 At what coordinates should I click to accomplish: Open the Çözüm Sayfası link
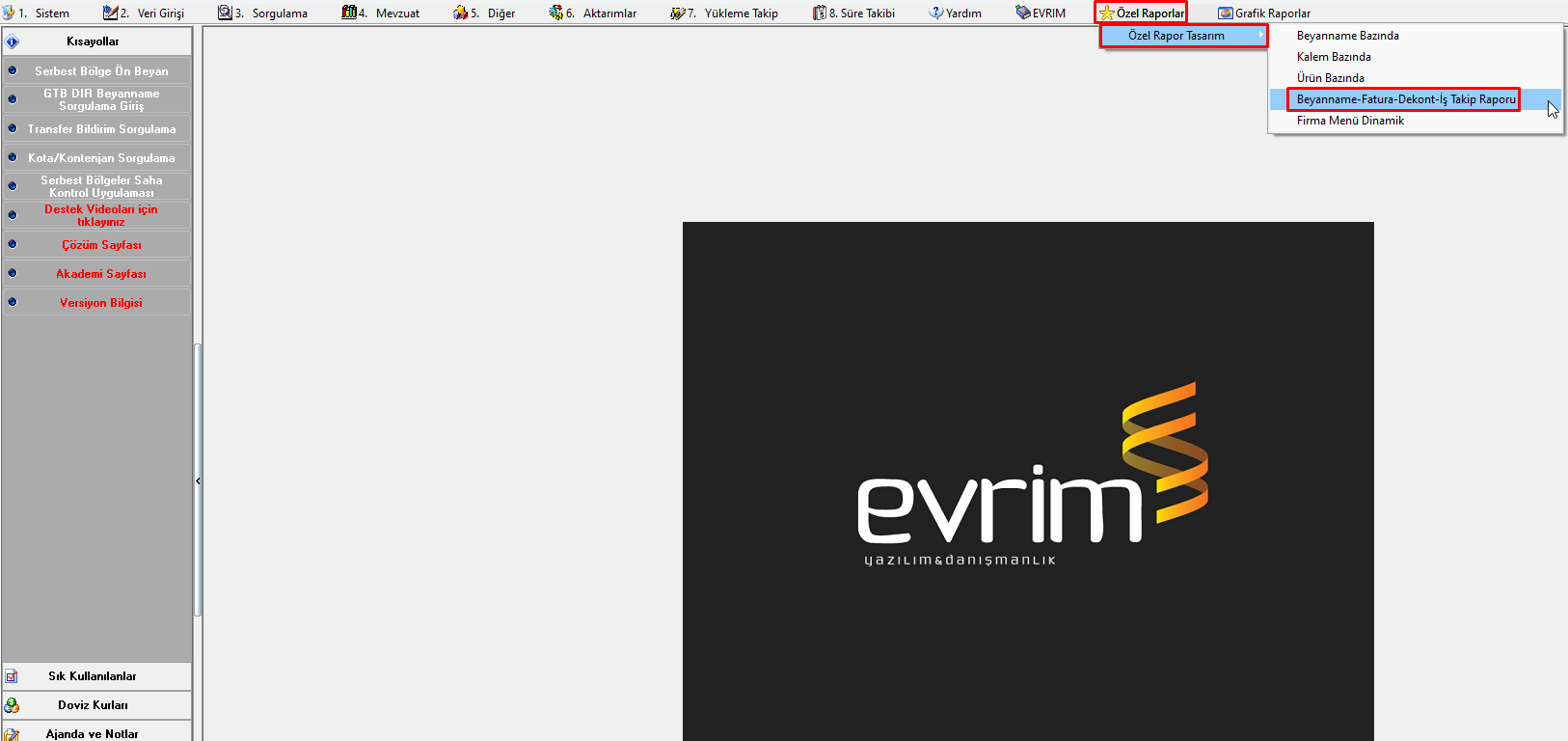[97, 245]
